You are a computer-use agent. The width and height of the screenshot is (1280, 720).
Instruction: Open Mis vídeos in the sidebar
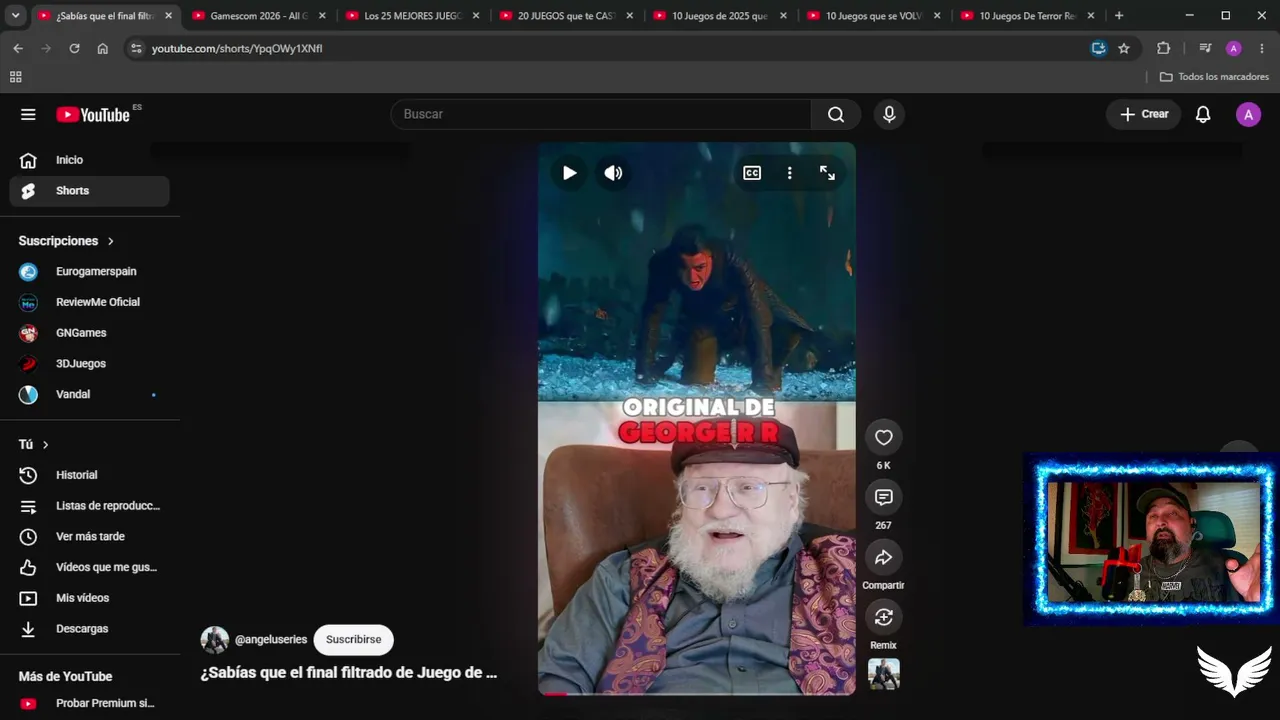(90, 598)
